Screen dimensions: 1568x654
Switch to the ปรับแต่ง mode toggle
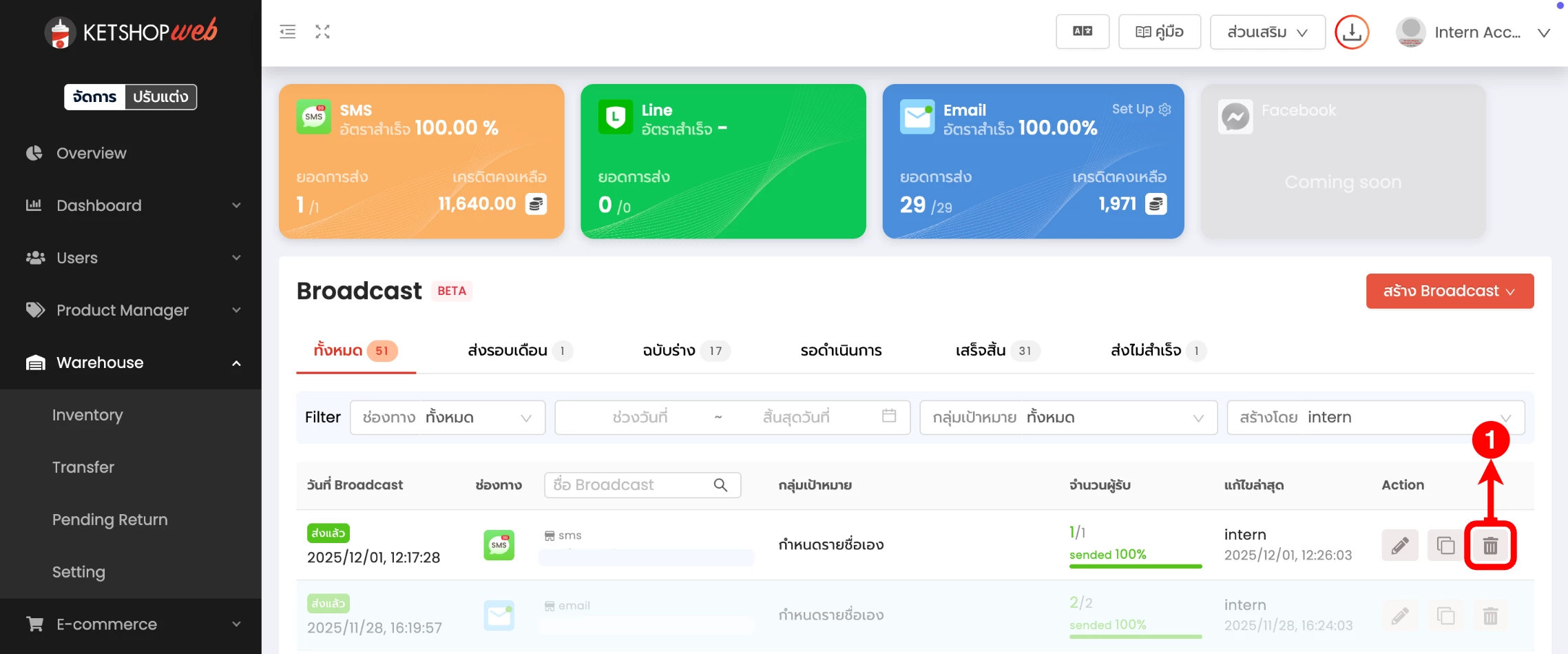click(160, 97)
